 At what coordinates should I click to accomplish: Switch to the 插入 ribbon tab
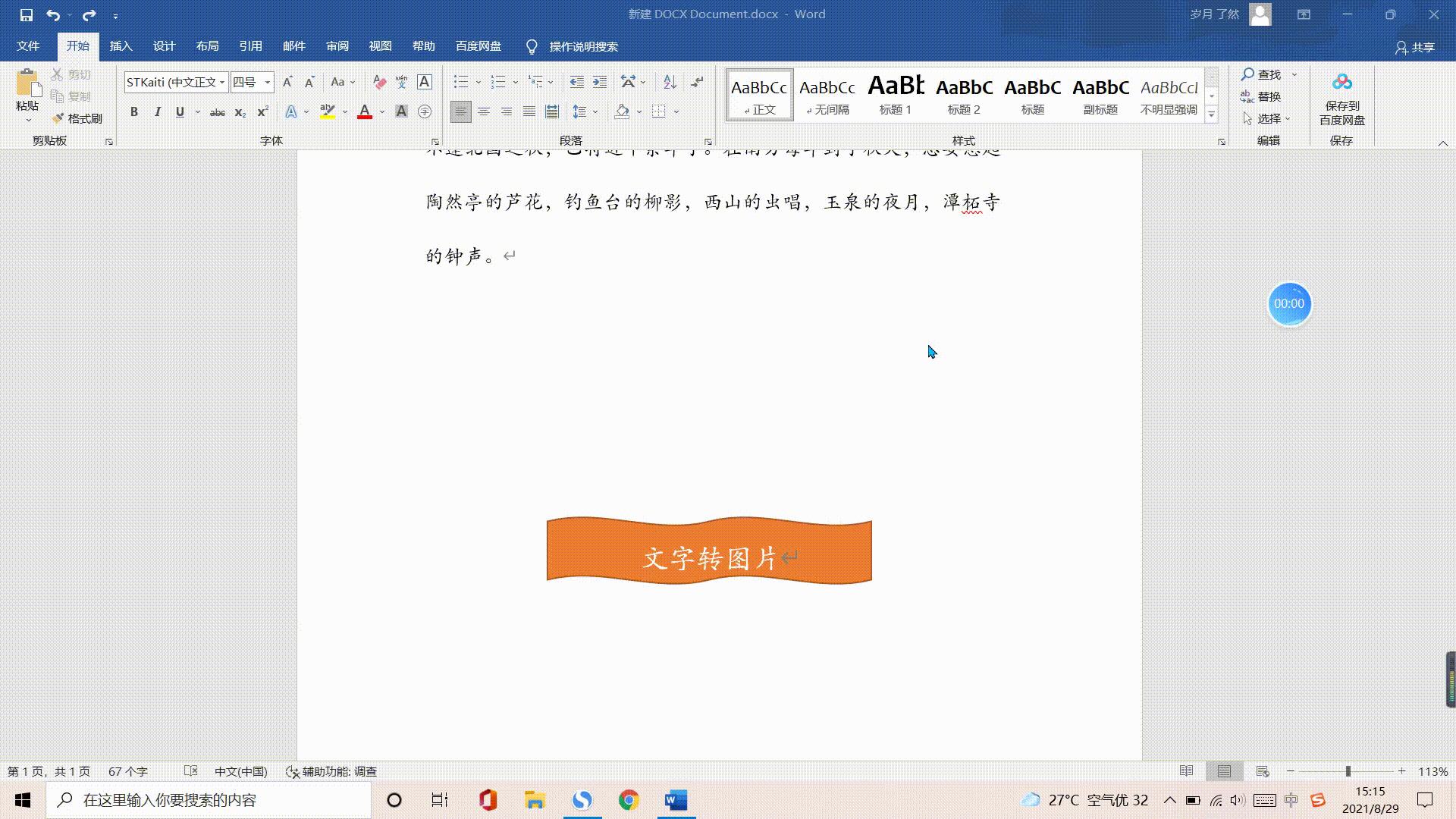click(x=121, y=46)
